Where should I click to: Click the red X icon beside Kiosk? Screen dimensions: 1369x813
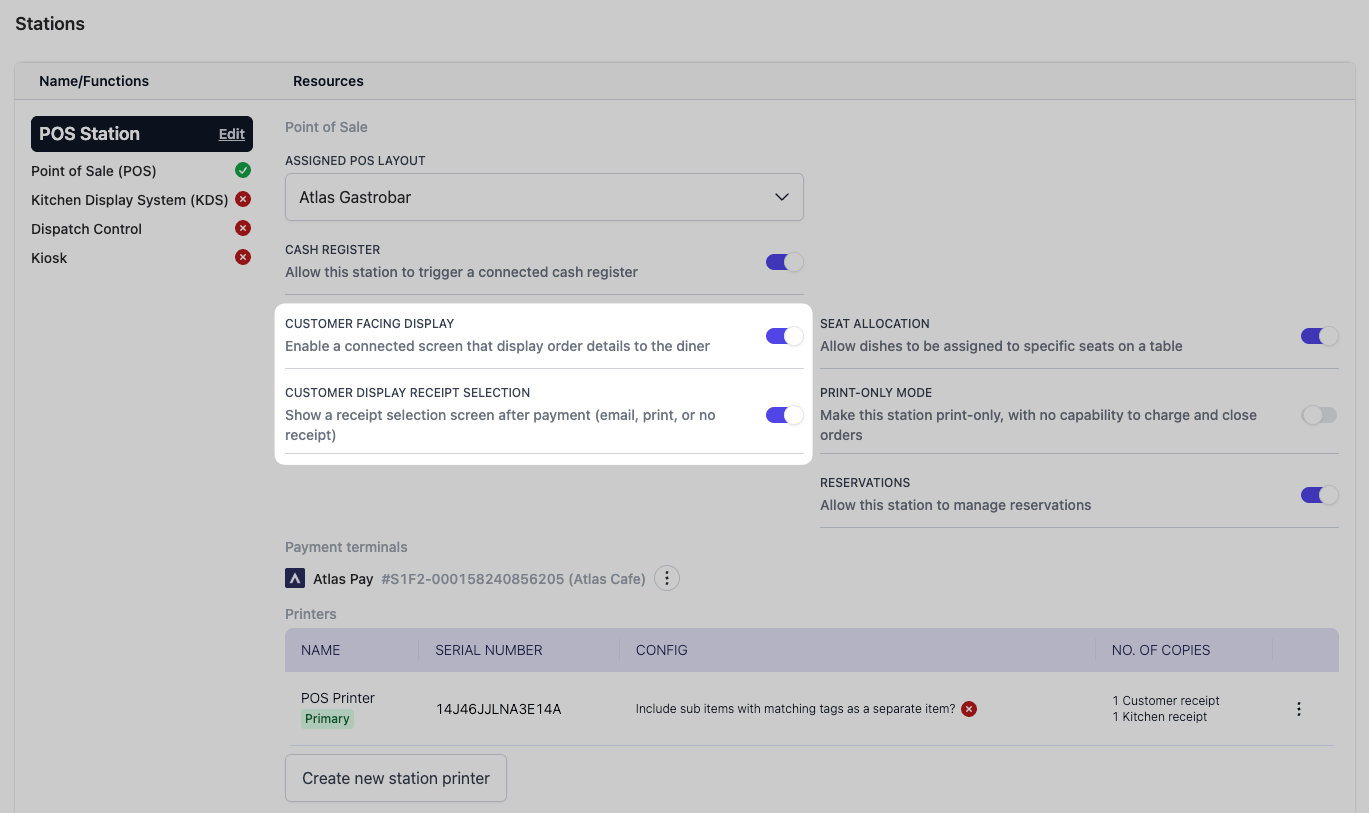coord(243,258)
